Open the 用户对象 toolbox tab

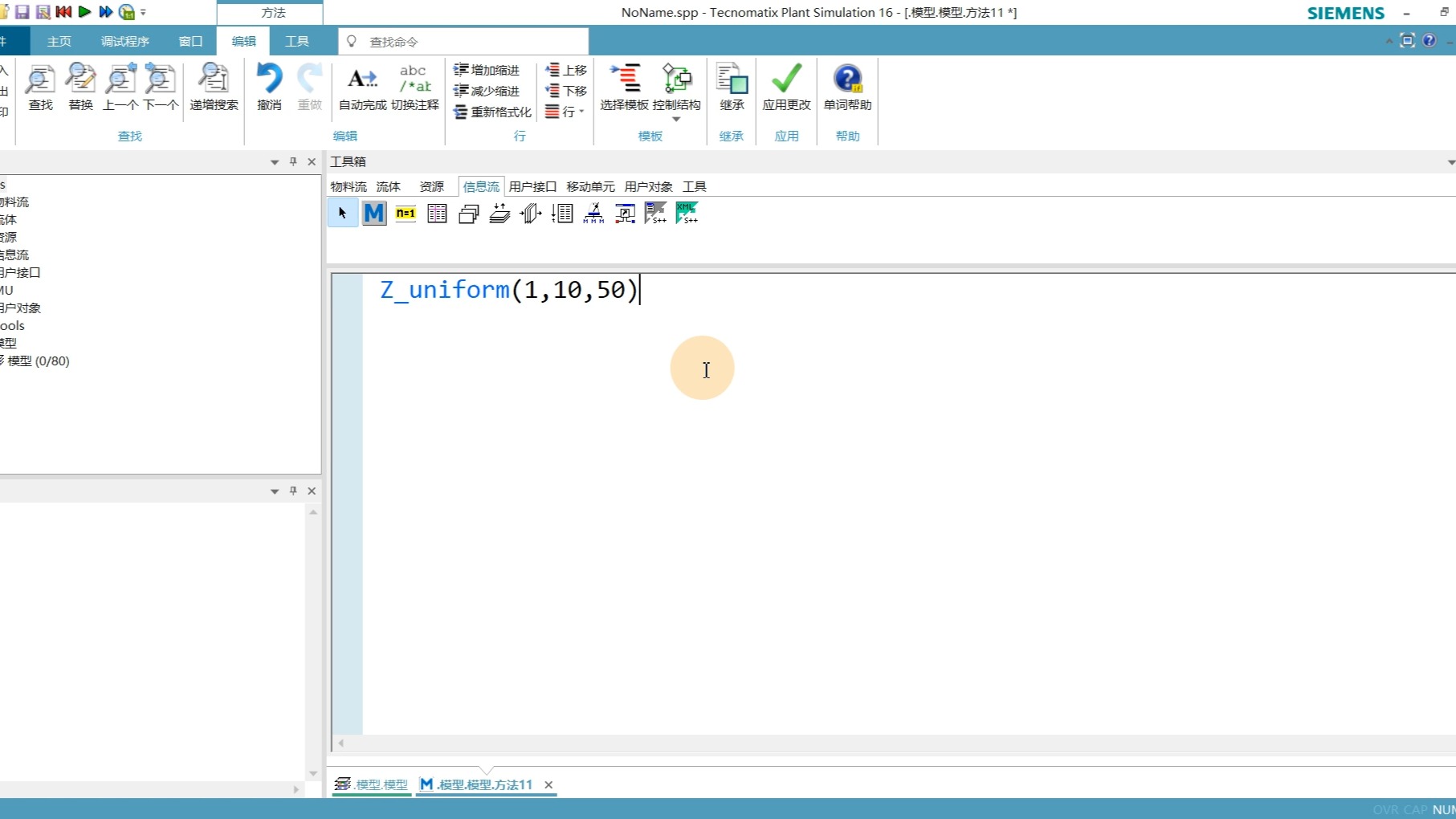[648, 186]
